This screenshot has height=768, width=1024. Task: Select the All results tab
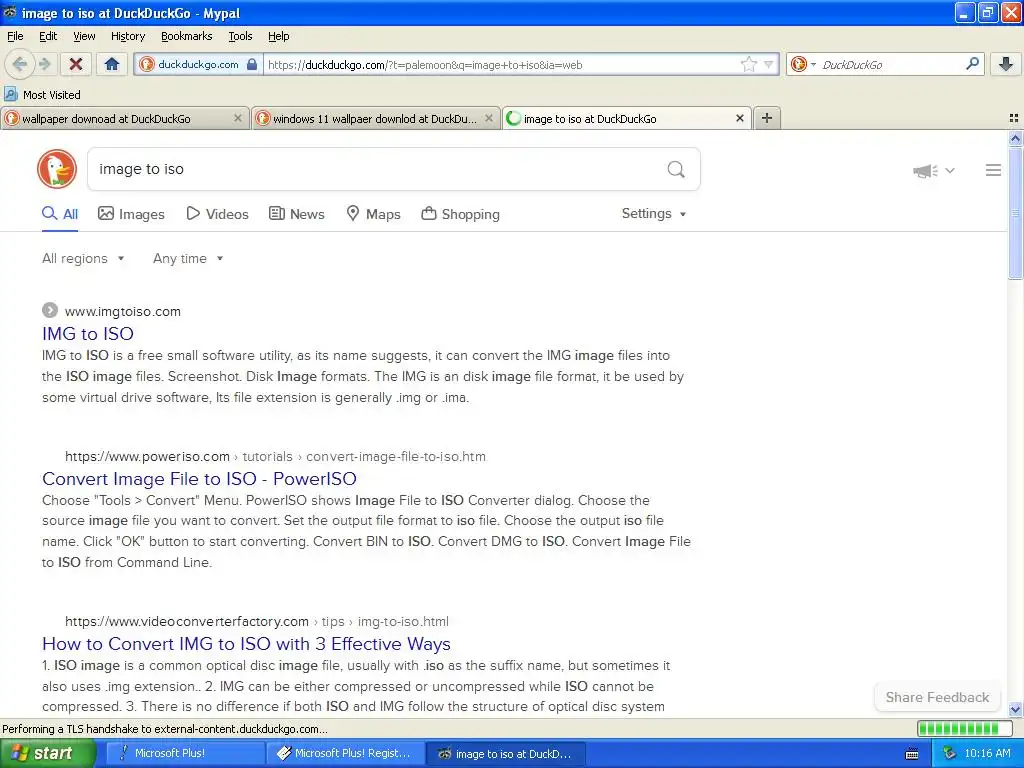[60, 214]
